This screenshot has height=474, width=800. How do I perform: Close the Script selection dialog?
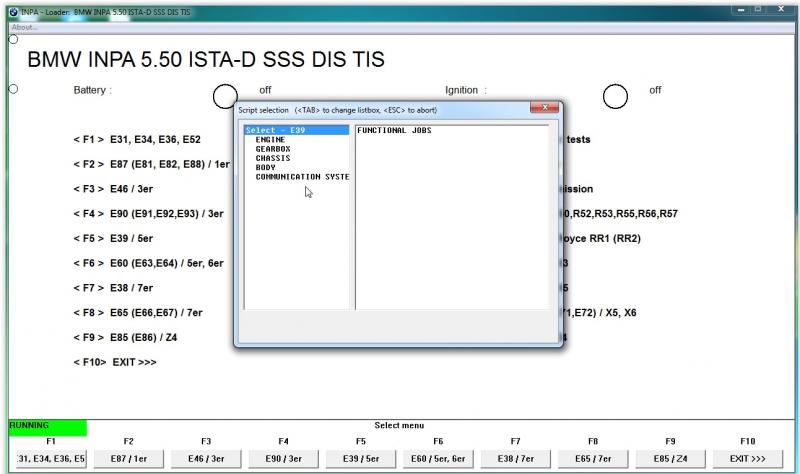click(544, 108)
